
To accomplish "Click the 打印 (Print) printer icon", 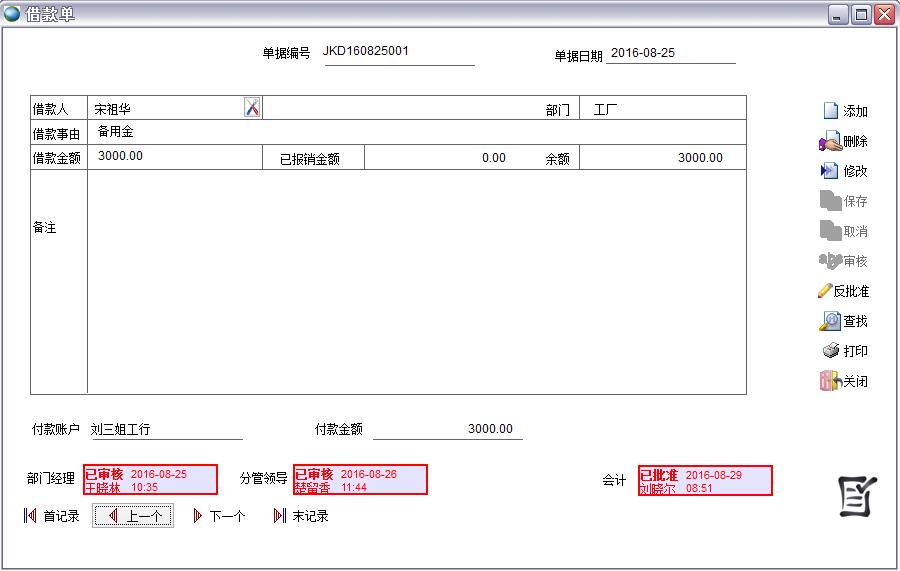I will point(830,351).
